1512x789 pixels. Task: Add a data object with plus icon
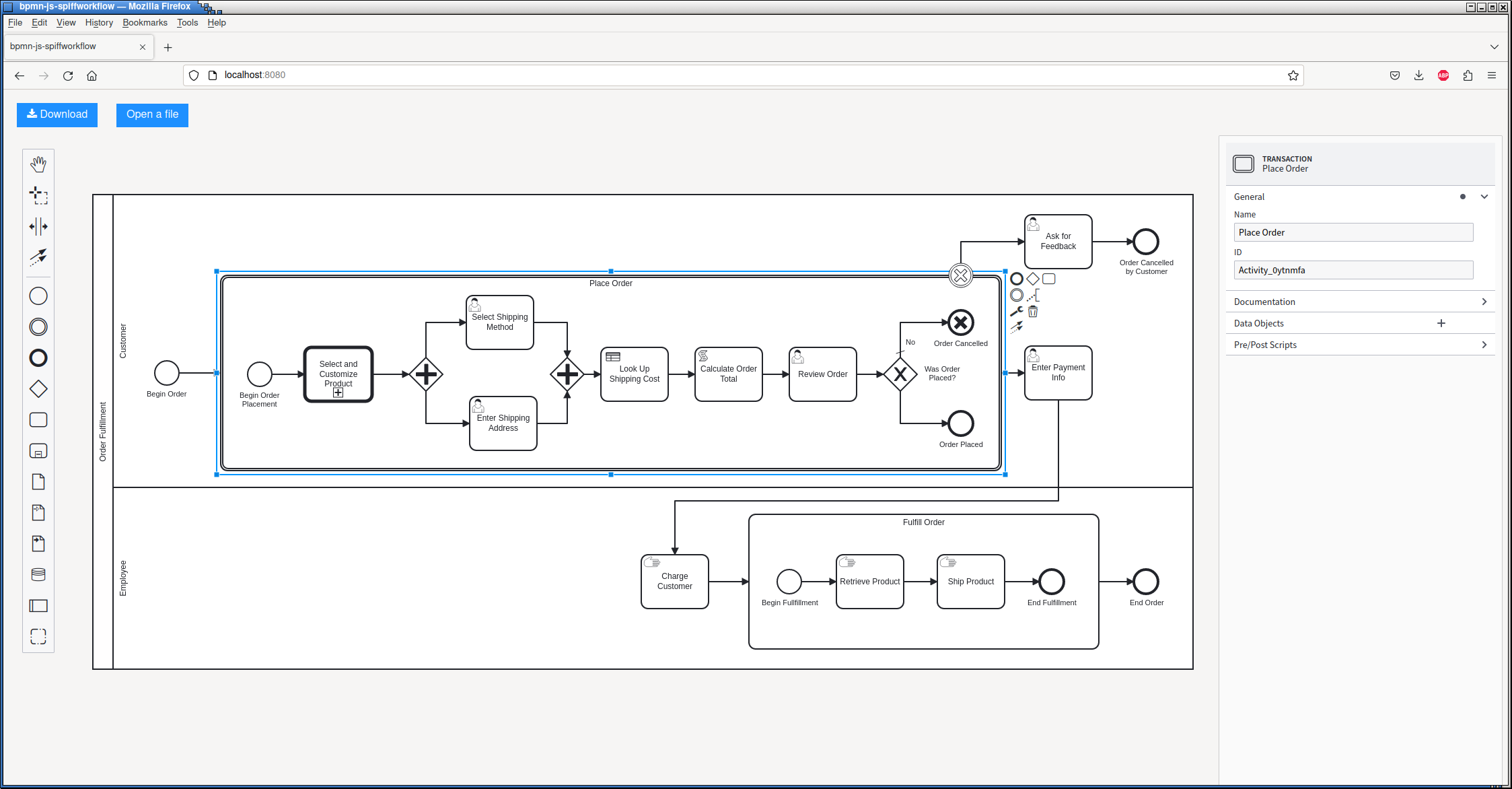[1441, 323]
